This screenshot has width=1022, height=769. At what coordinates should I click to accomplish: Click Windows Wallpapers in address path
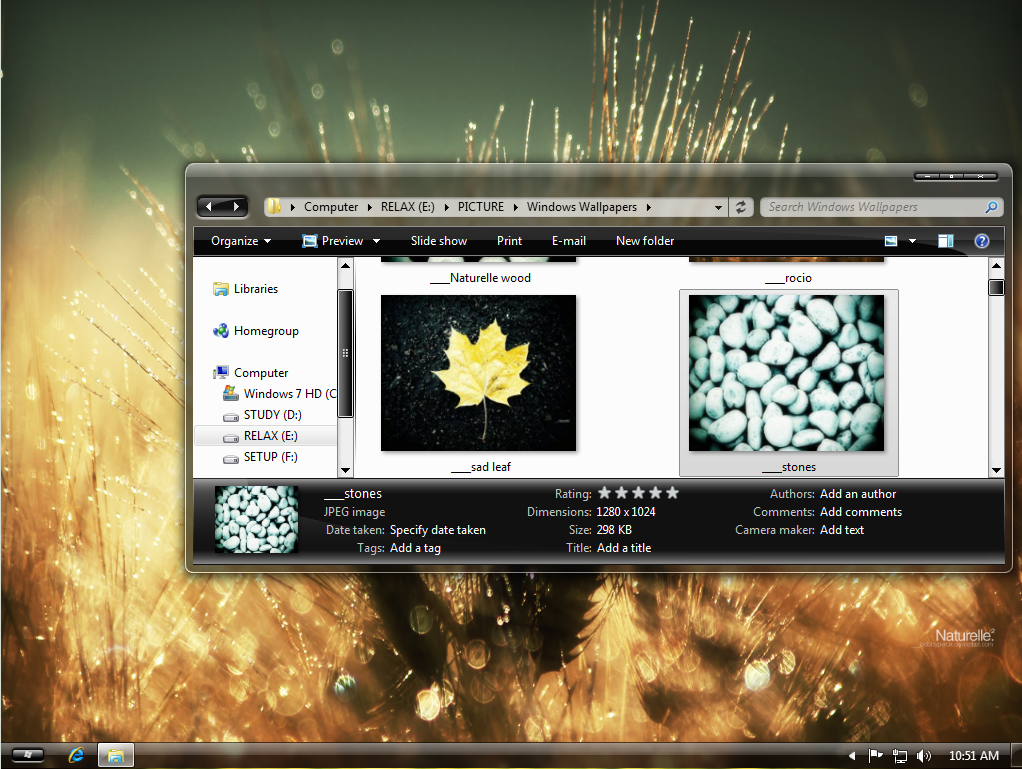click(581, 207)
